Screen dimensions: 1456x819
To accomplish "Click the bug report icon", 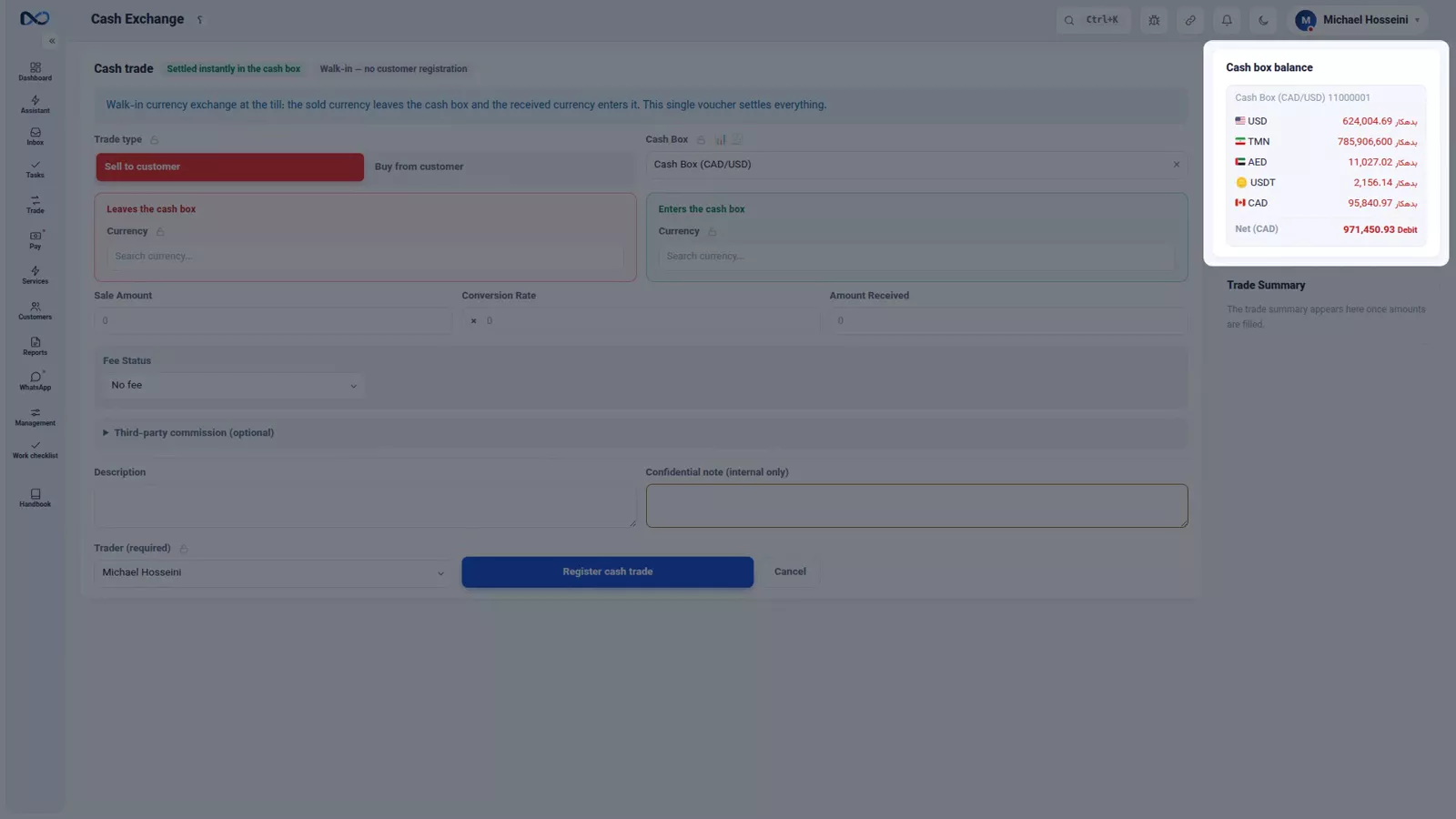I will (1154, 20).
